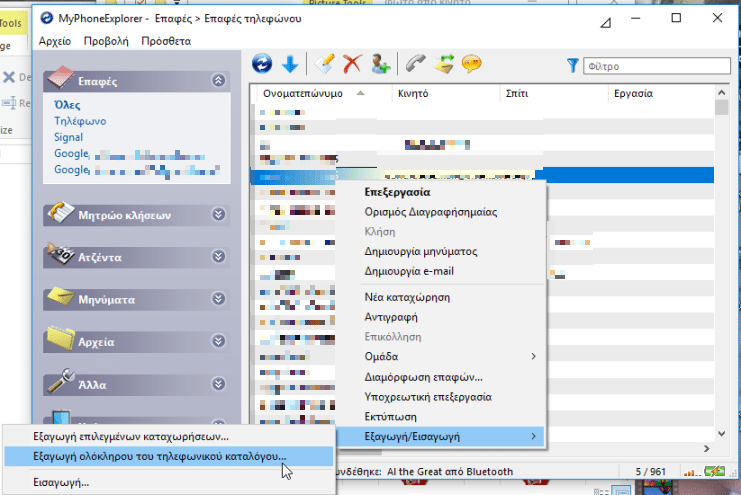The width and height of the screenshot is (741, 495).
Task: Click the Μηνύματα envelope icon
Action: [60, 296]
